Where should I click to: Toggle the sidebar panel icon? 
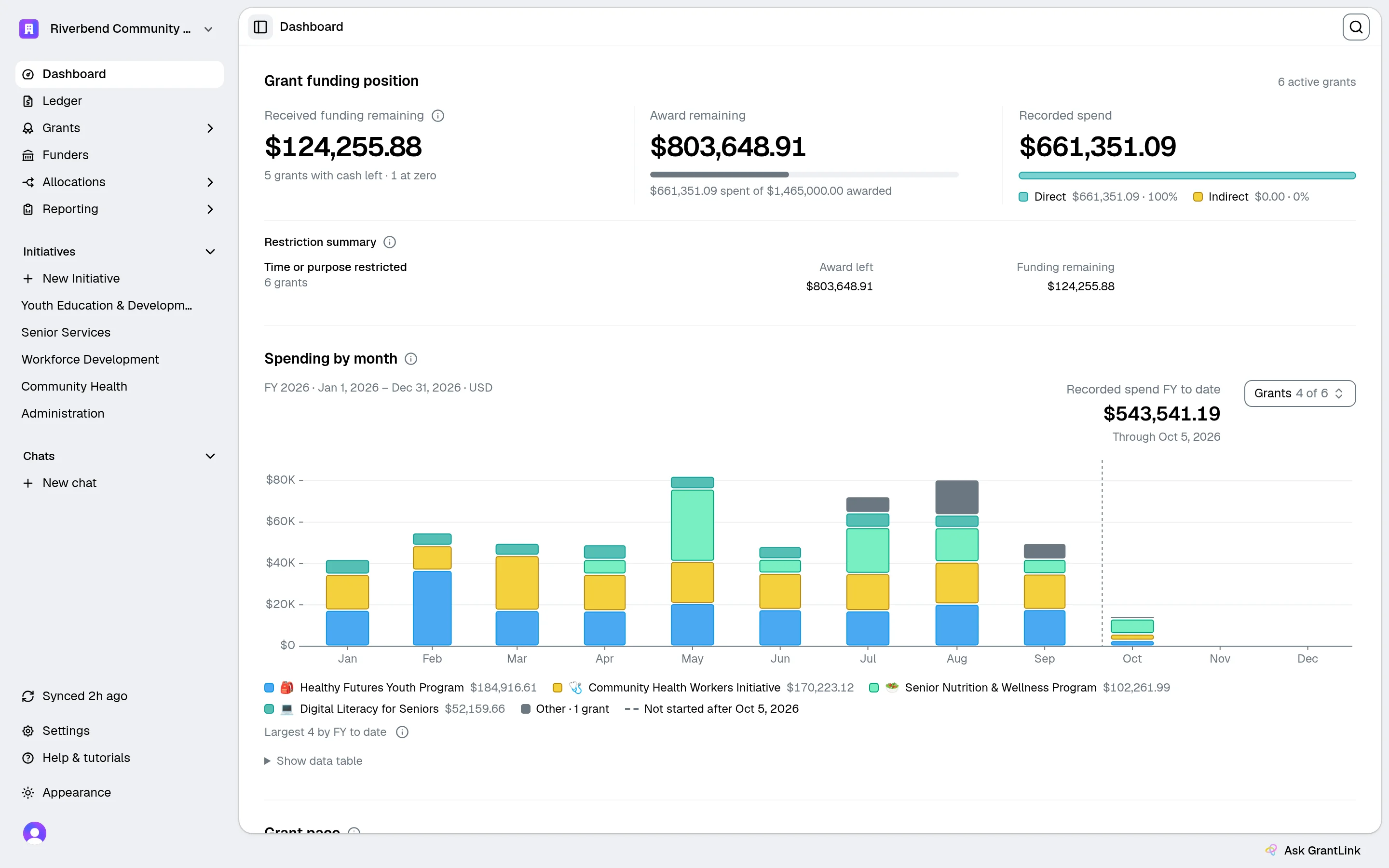[x=260, y=27]
